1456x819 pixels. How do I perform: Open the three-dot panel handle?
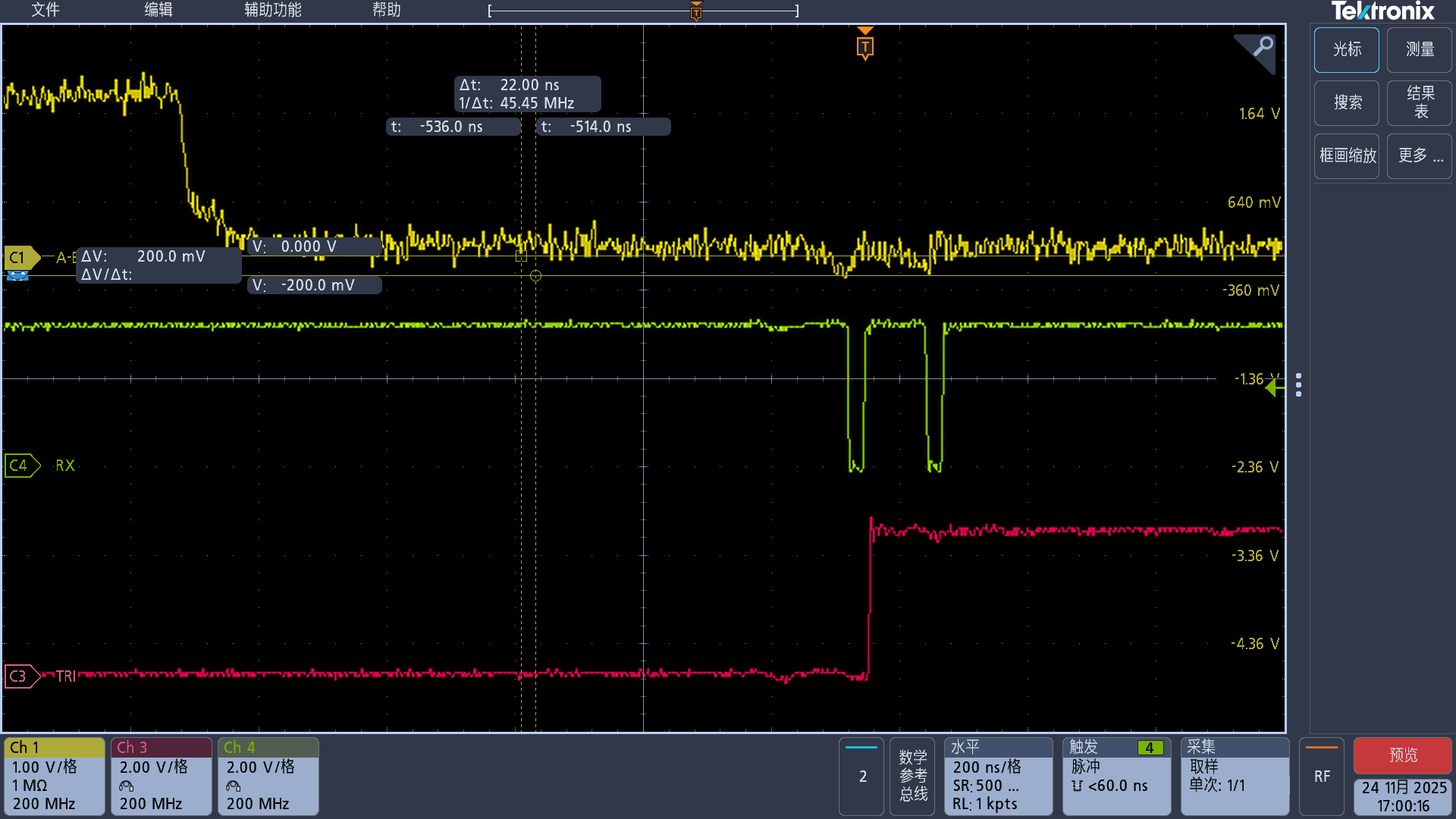coord(1298,384)
